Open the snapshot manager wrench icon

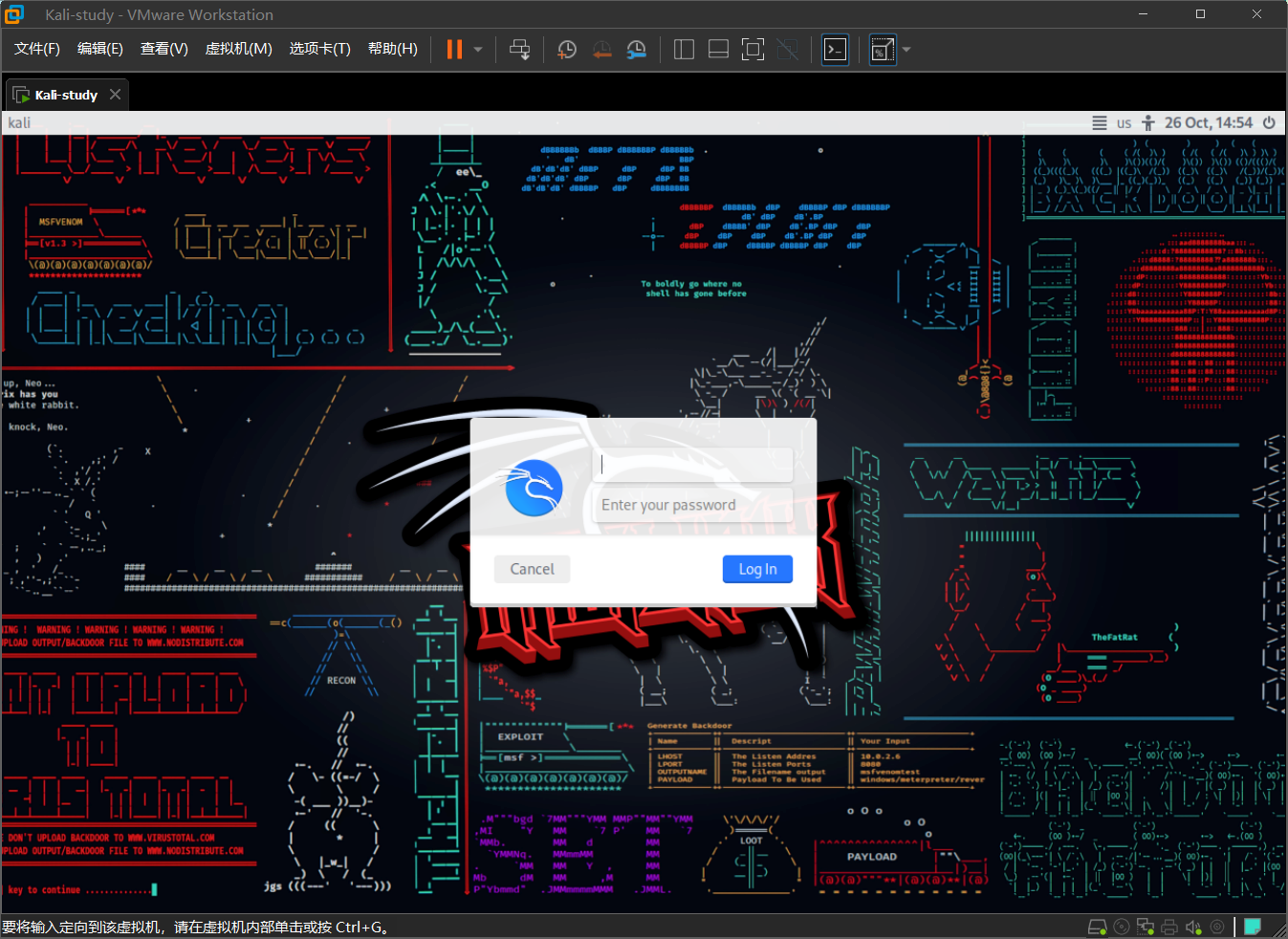[x=636, y=50]
